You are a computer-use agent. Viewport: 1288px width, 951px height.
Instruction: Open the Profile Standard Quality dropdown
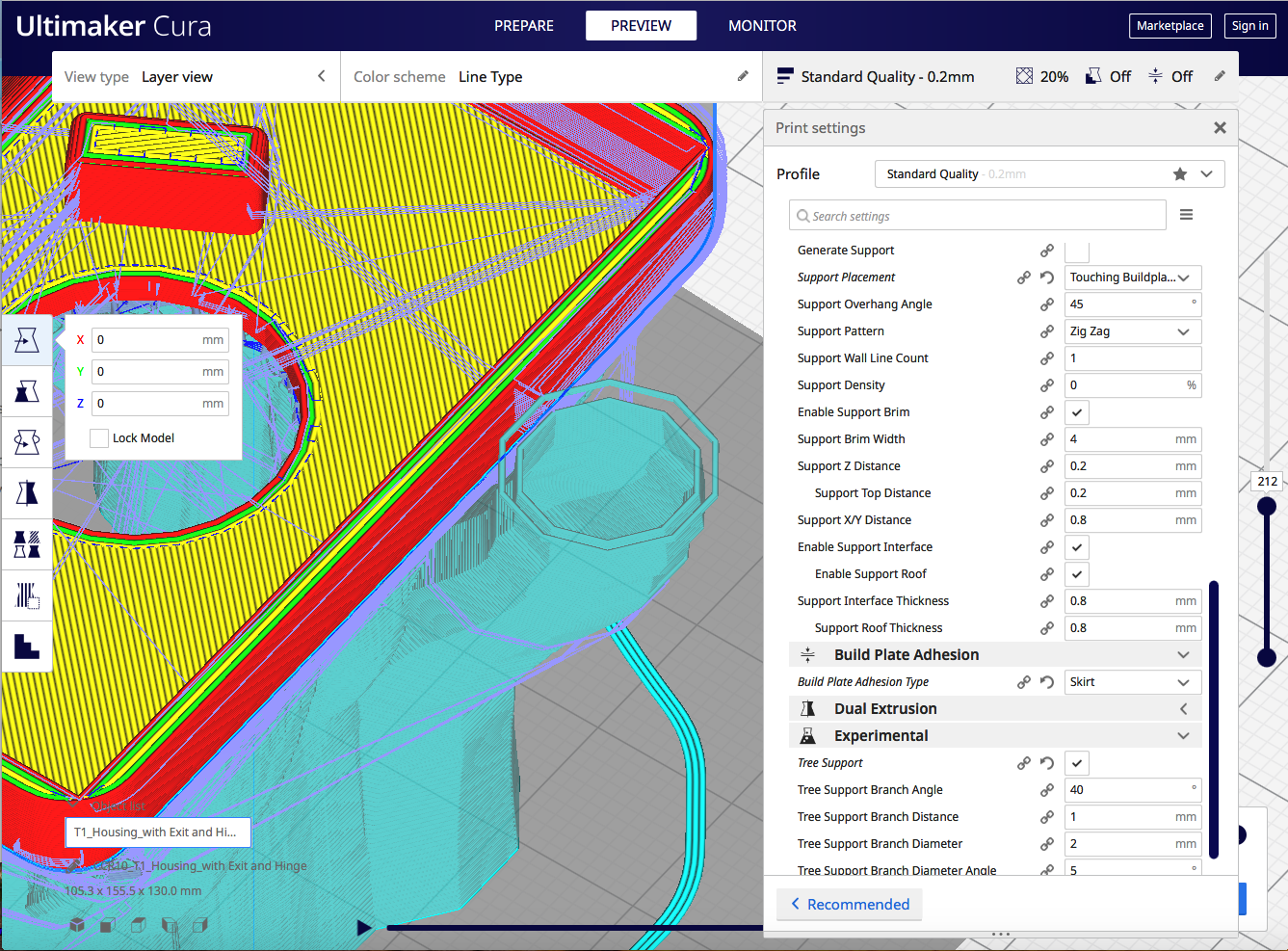coord(1050,174)
